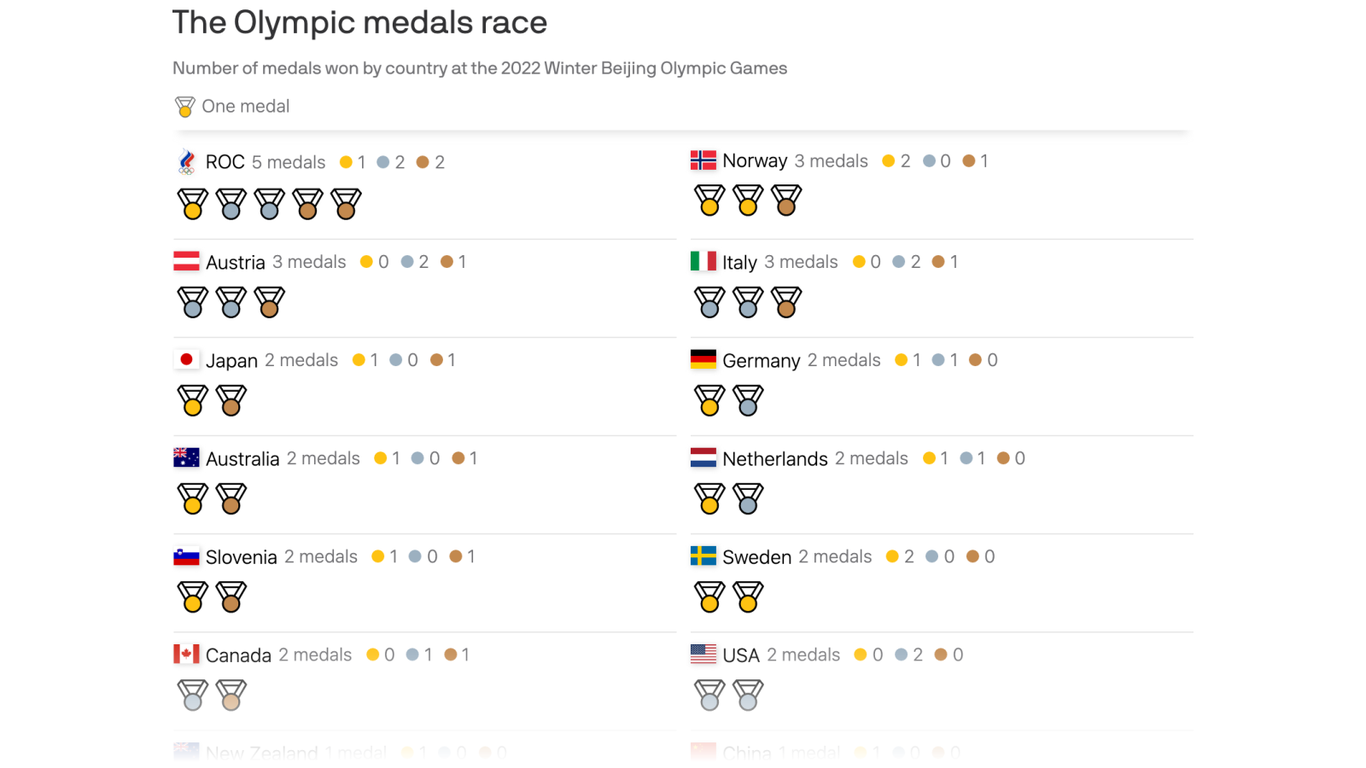Click the Netherlands flag icon

tap(703, 458)
